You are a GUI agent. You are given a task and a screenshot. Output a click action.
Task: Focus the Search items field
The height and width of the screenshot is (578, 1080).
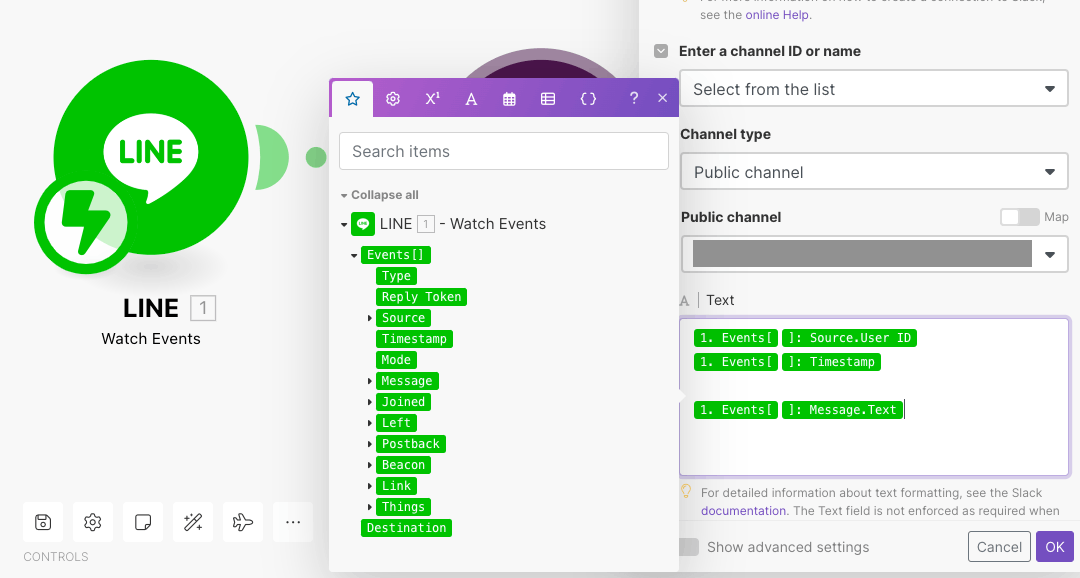click(503, 151)
